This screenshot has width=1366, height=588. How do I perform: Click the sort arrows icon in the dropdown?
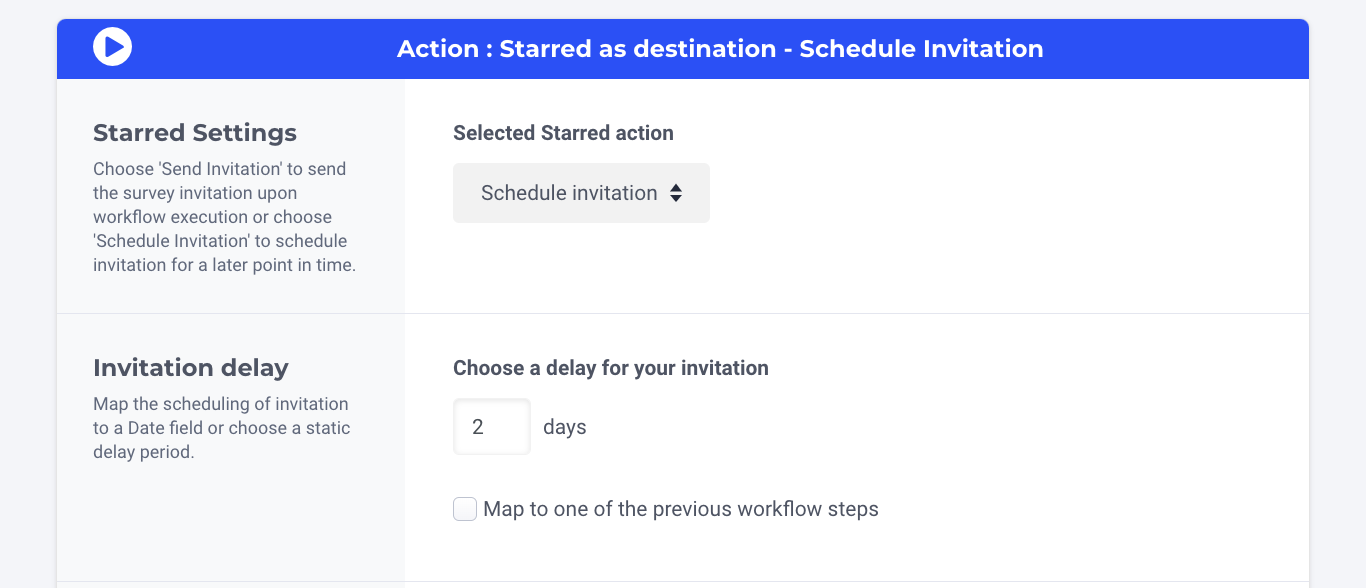click(676, 193)
